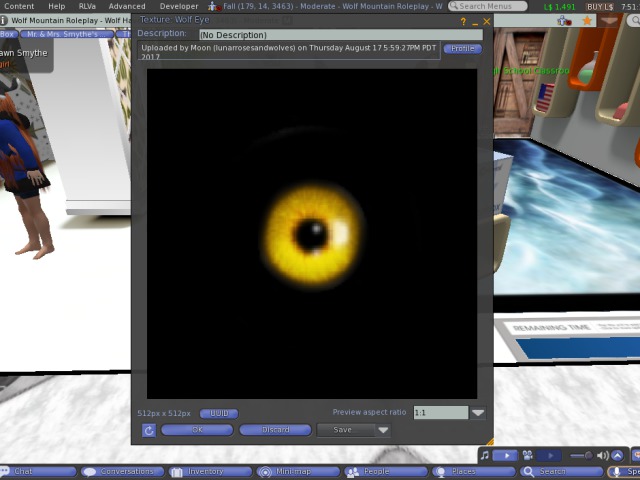The width and height of the screenshot is (640, 480).
Task: Play the parcel audio stream
Action: (x=505, y=456)
